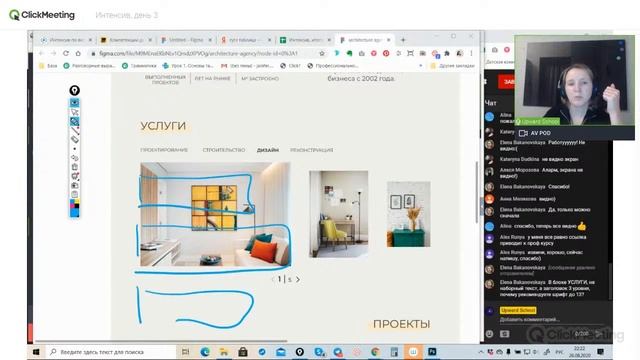Select the eraser tool in annotation toolbar
640x360 pixels.
75,140
